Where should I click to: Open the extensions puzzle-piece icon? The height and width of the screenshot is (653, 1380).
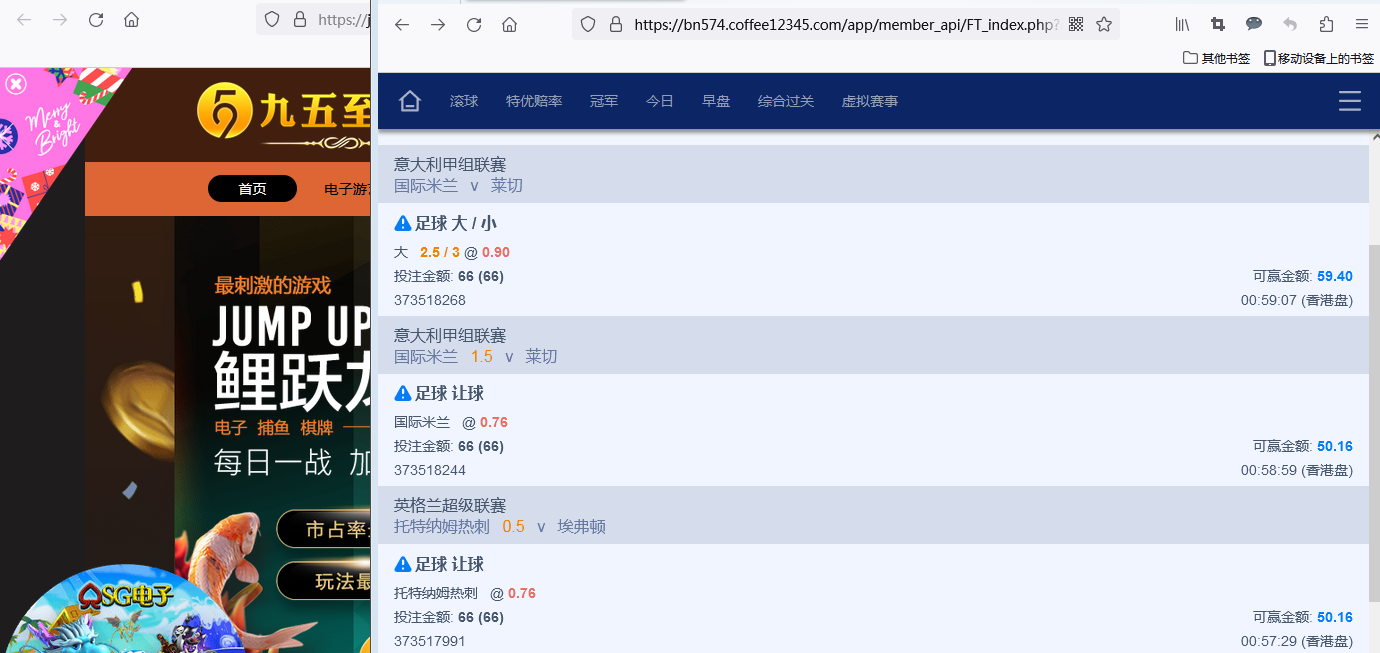coord(1326,24)
